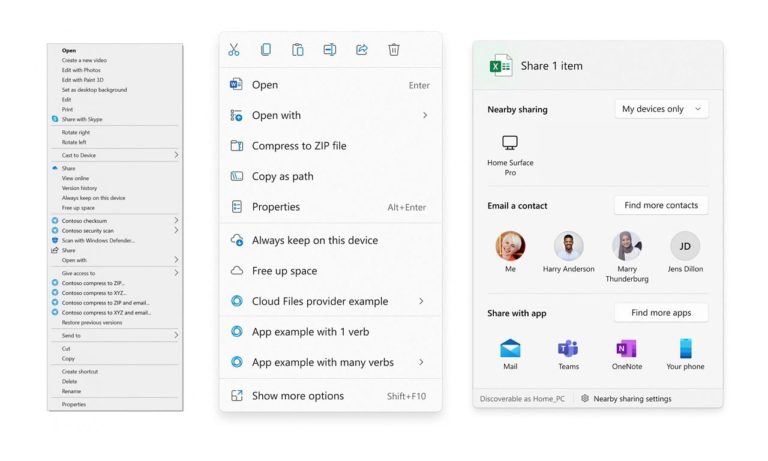This screenshot has height=461, width=768.
Task: Select Rotate left
Action: (x=73, y=142)
